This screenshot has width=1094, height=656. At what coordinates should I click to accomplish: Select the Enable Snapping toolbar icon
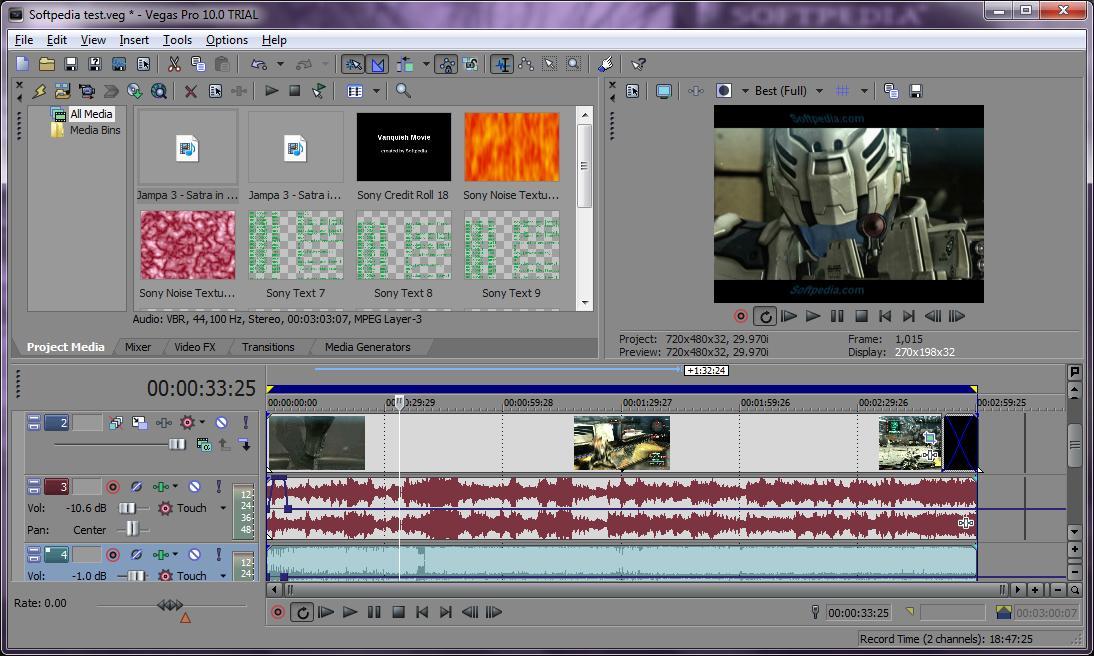point(354,63)
